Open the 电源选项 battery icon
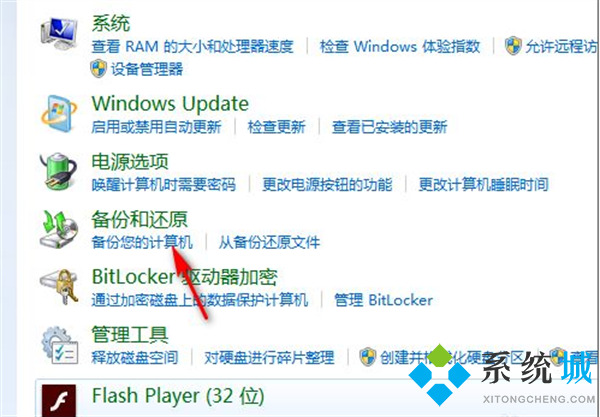This screenshot has height=417, width=600. point(59,171)
